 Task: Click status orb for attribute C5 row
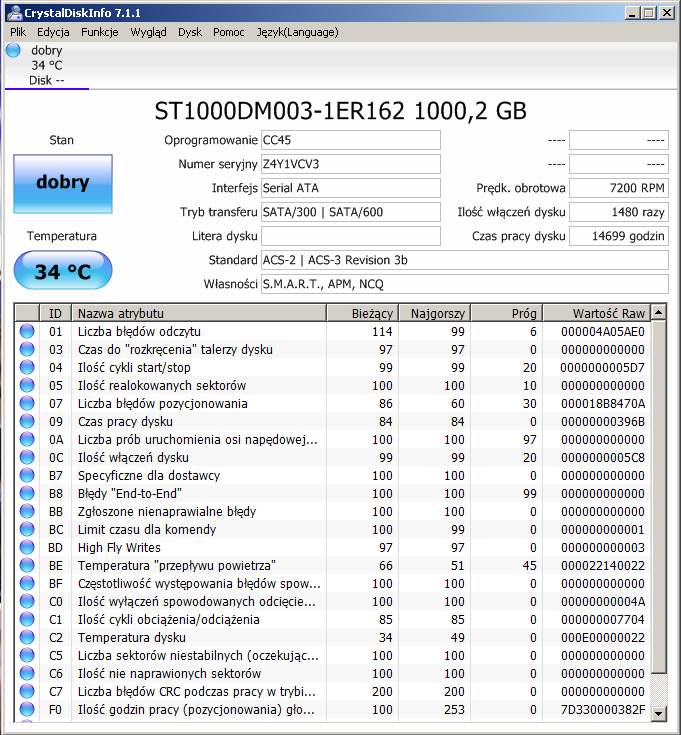click(x=27, y=655)
